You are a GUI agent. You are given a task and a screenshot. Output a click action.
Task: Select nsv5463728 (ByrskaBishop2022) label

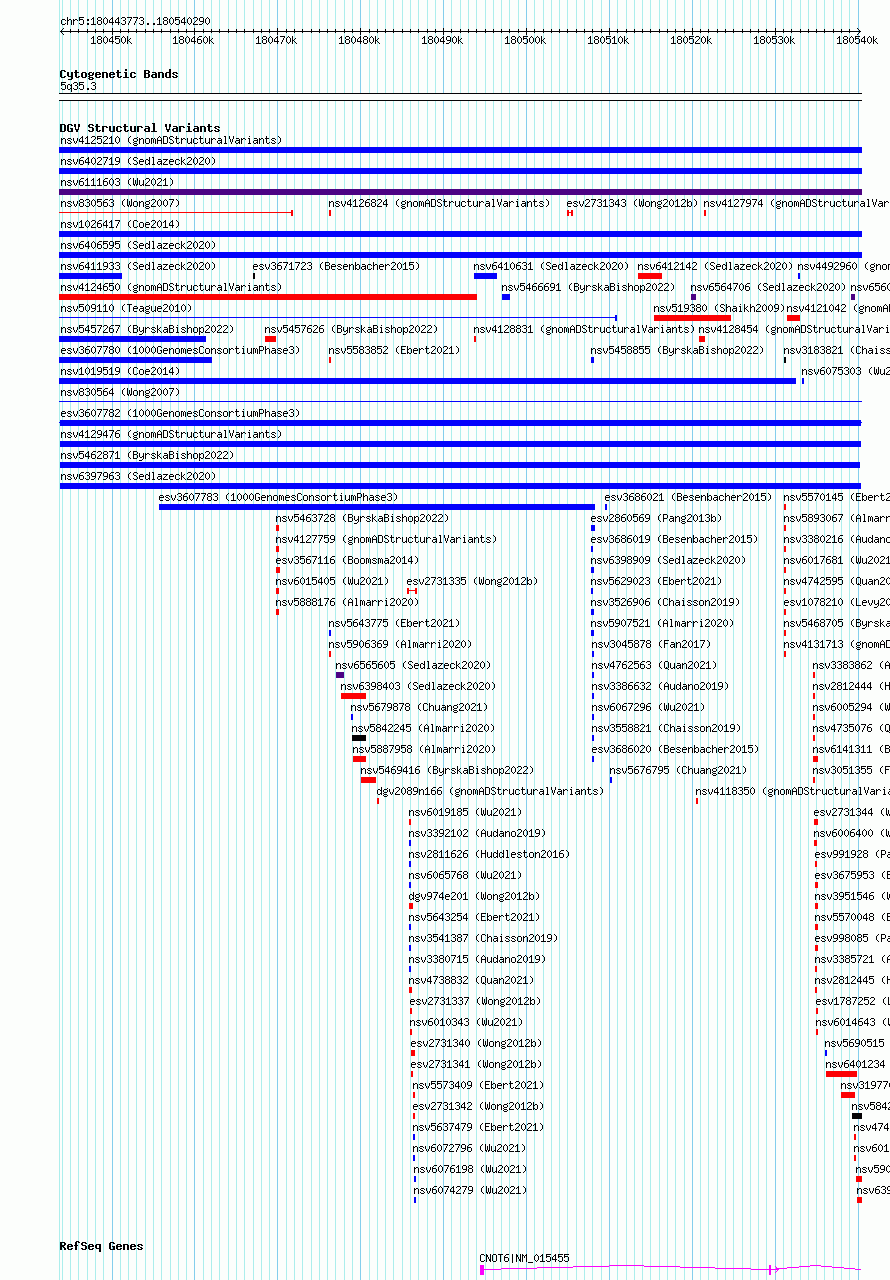click(362, 518)
